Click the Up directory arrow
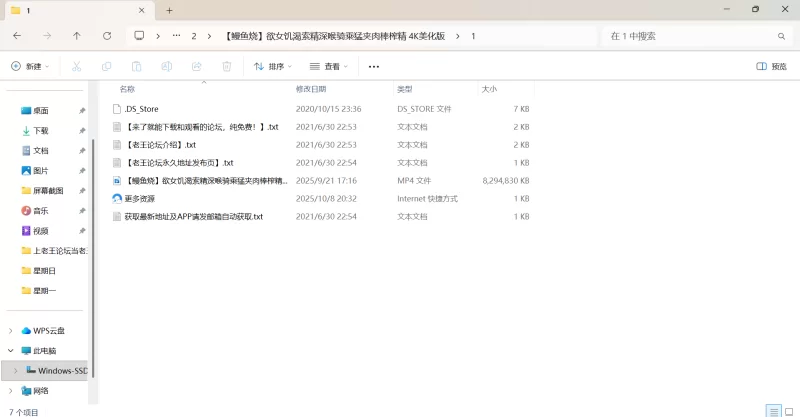800x417 pixels. click(x=77, y=35)
